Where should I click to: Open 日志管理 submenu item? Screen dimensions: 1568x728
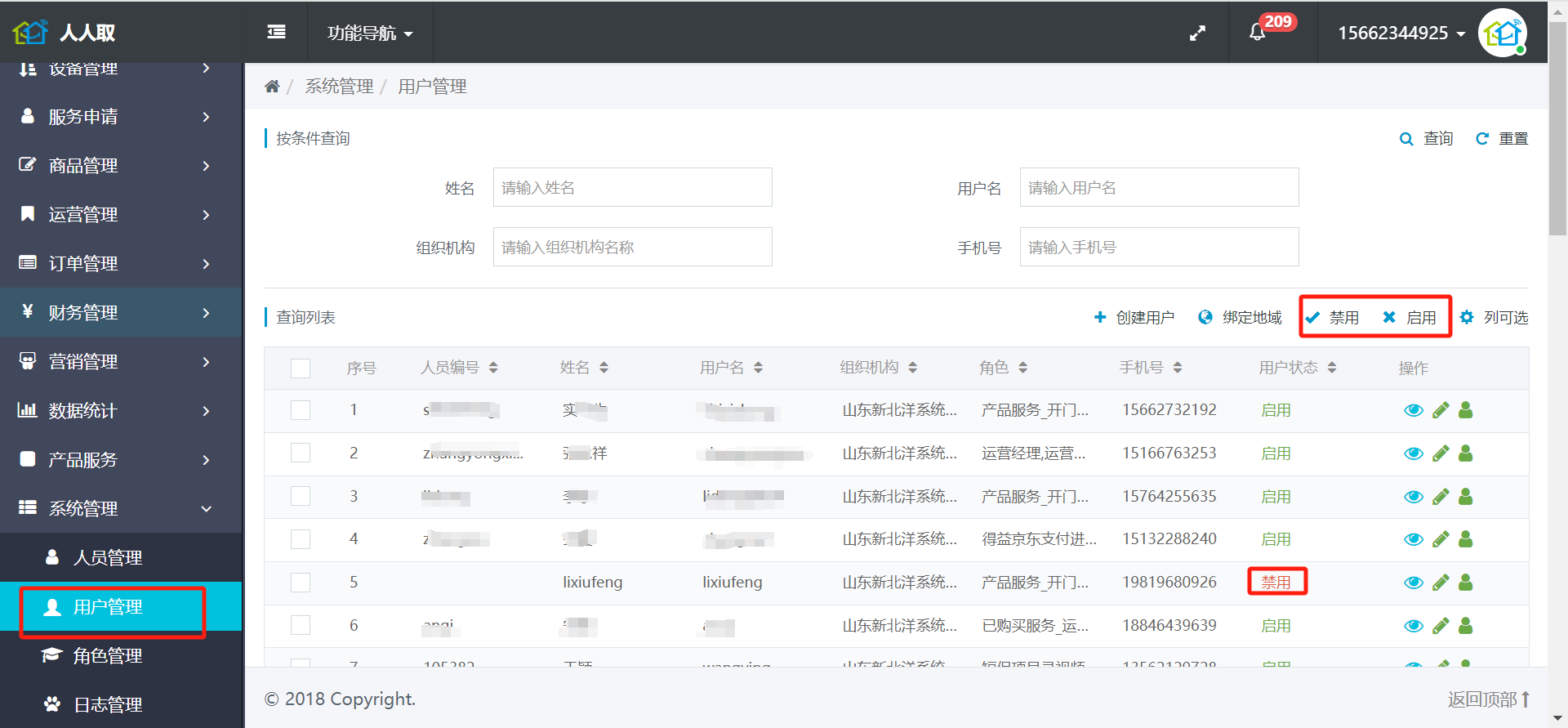pyautogui.click(x=121, y=704)
